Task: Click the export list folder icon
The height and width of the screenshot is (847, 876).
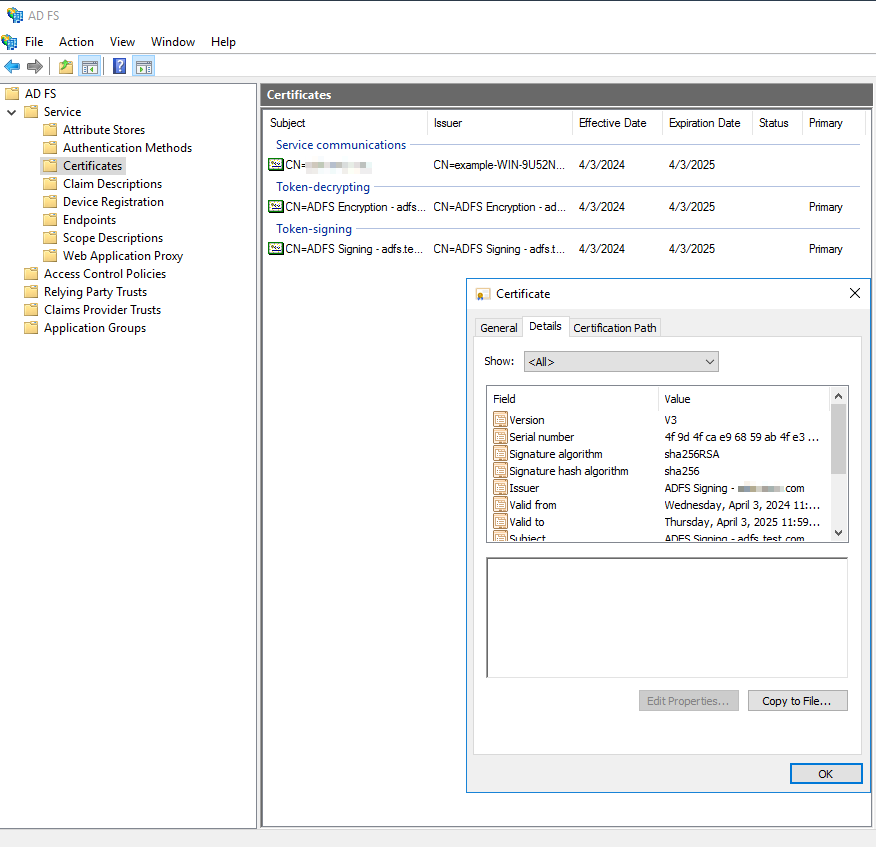Action: coord(65,66)
